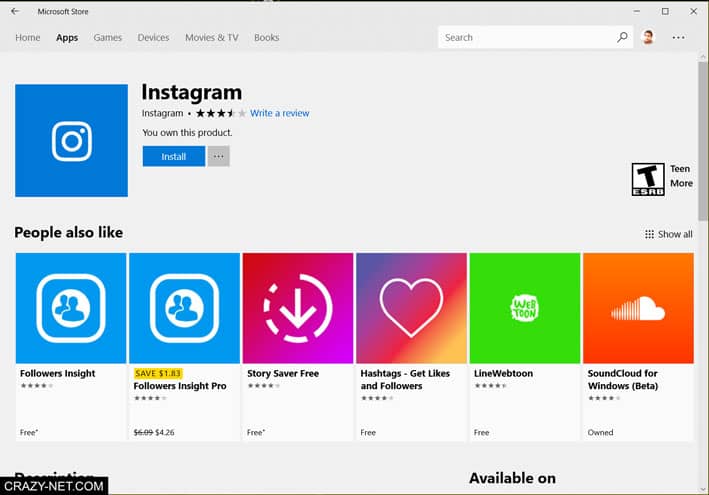Image resolution: width=709 pixels, height=495 pixels.
Task: Click the search magnifier icon
Action: coord(622,37)
